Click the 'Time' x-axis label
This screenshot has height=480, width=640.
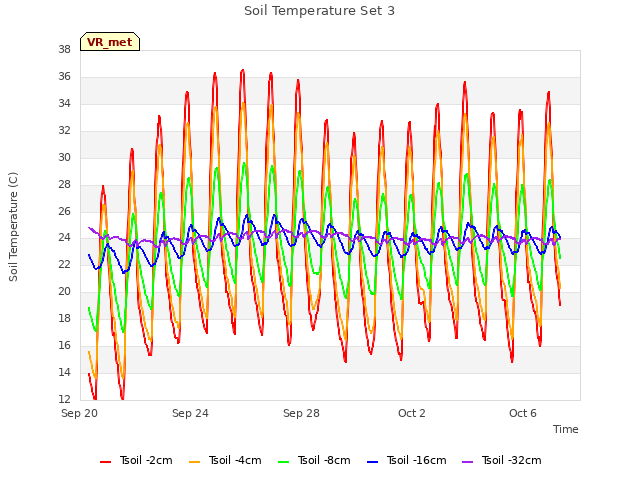coord(566,429)
